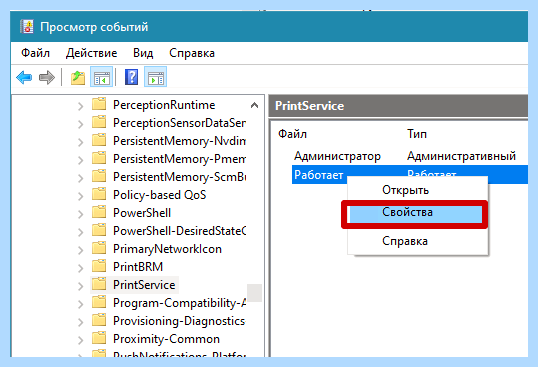538x367 pixels.
Task: Click the PrintService folder icon
Action: pos(99,284)
